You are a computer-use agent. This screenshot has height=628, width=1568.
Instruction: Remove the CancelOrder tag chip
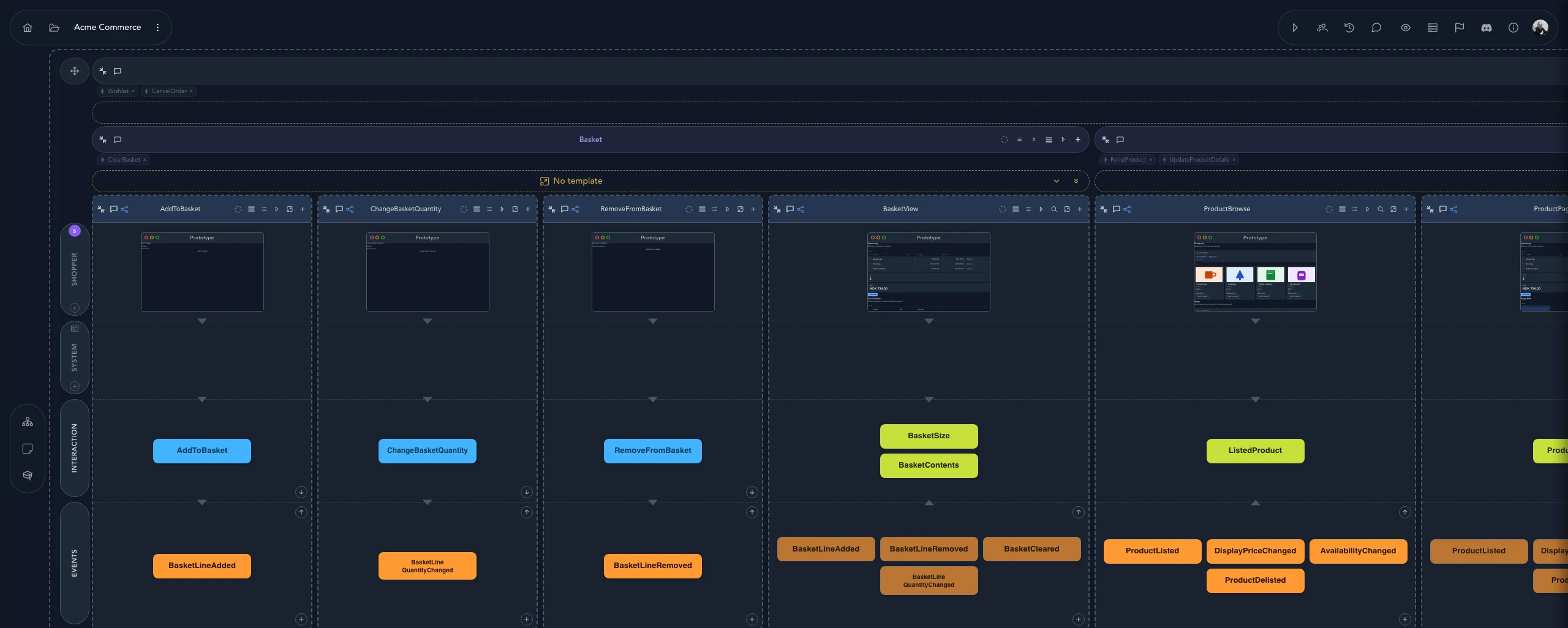point(191,91)
